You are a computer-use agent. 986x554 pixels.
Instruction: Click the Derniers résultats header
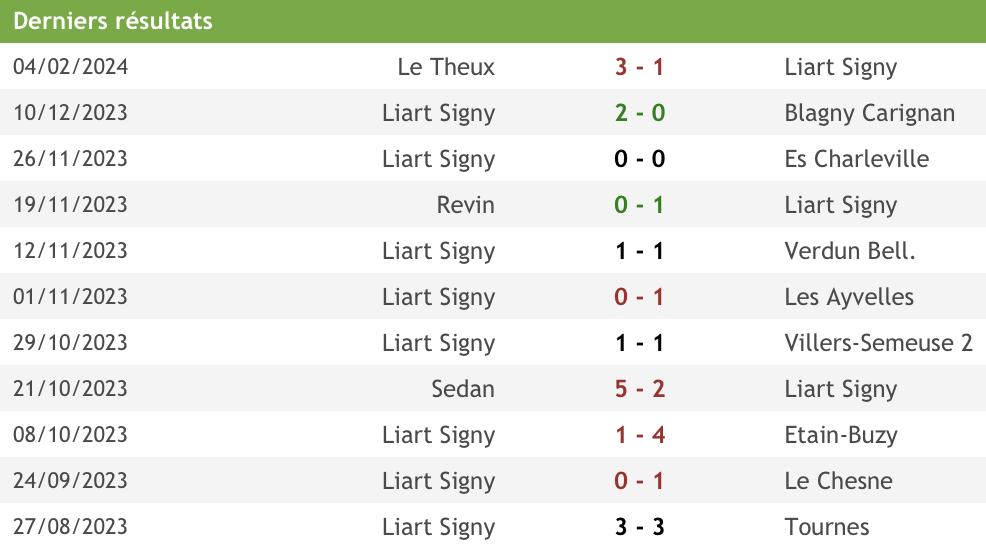(113, 21)
